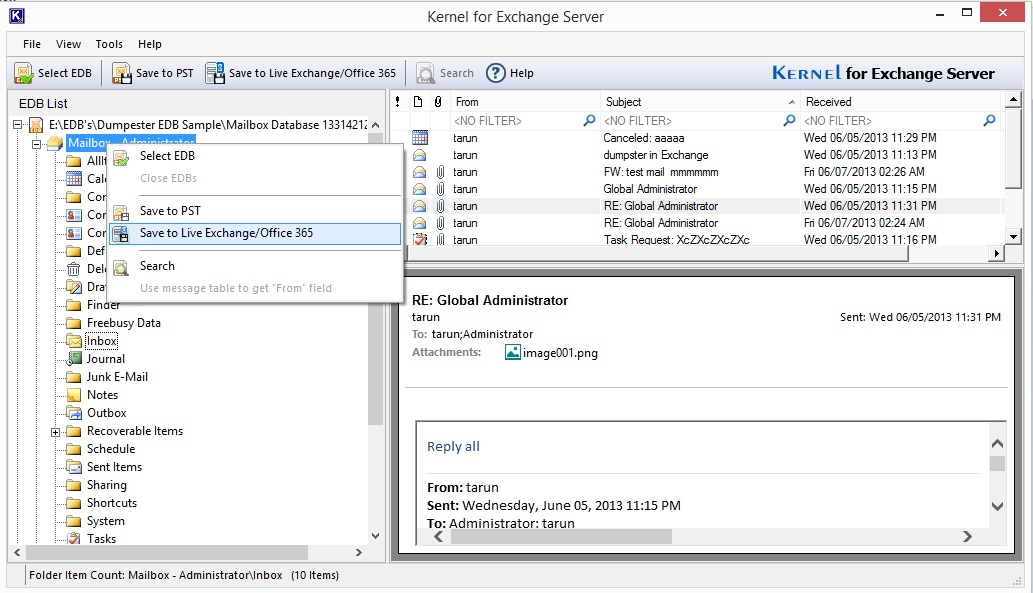Click the Folder Item Count status bar text

coord(184,575)
